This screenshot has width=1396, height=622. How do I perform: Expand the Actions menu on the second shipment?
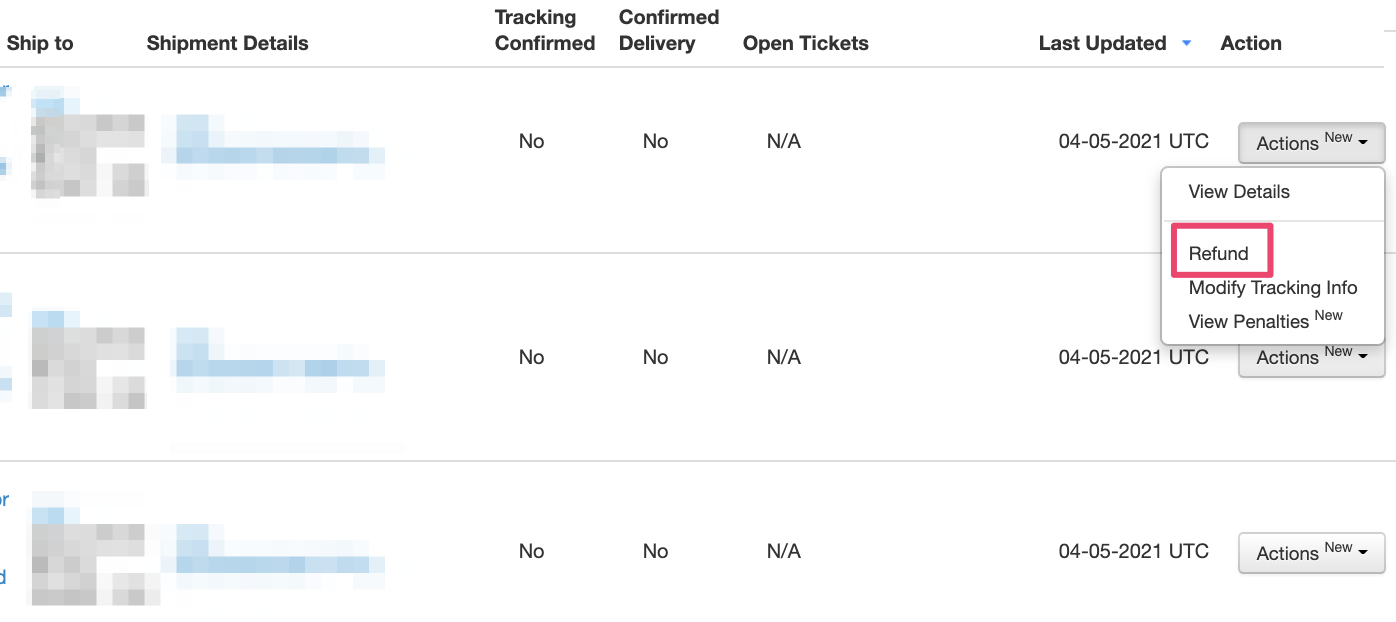[1311, 357]
